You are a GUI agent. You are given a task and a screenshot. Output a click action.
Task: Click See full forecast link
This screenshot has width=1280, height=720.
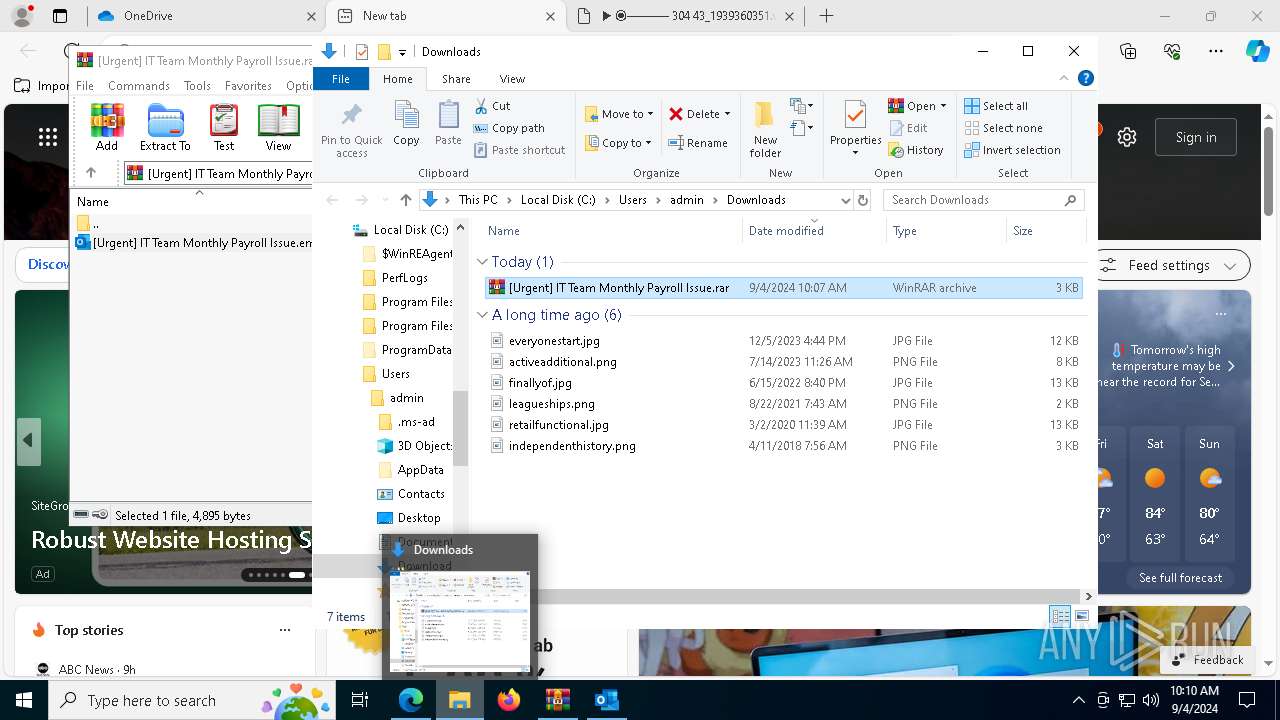[x=1180, y=578]
